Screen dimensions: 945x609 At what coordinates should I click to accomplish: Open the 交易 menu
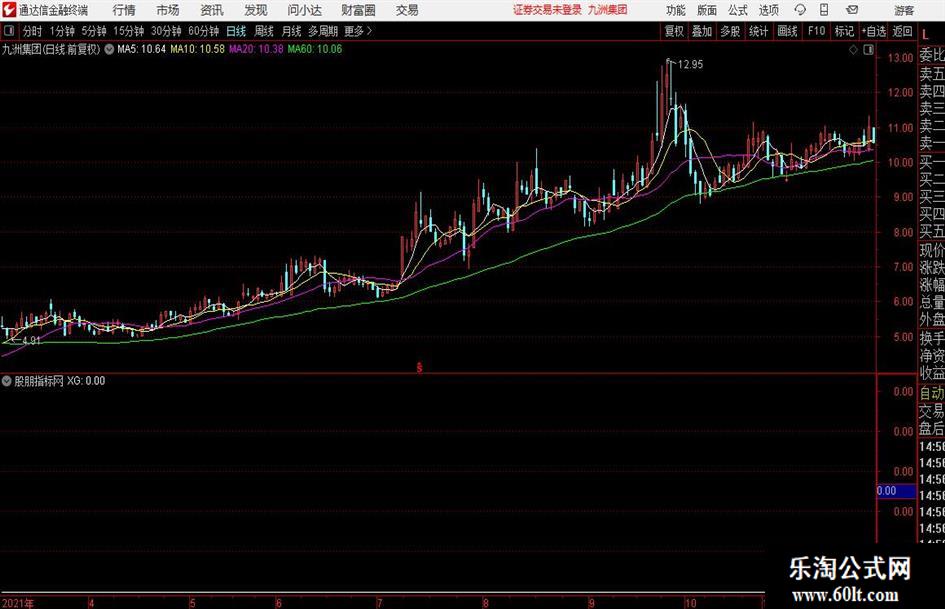[407, 10]
